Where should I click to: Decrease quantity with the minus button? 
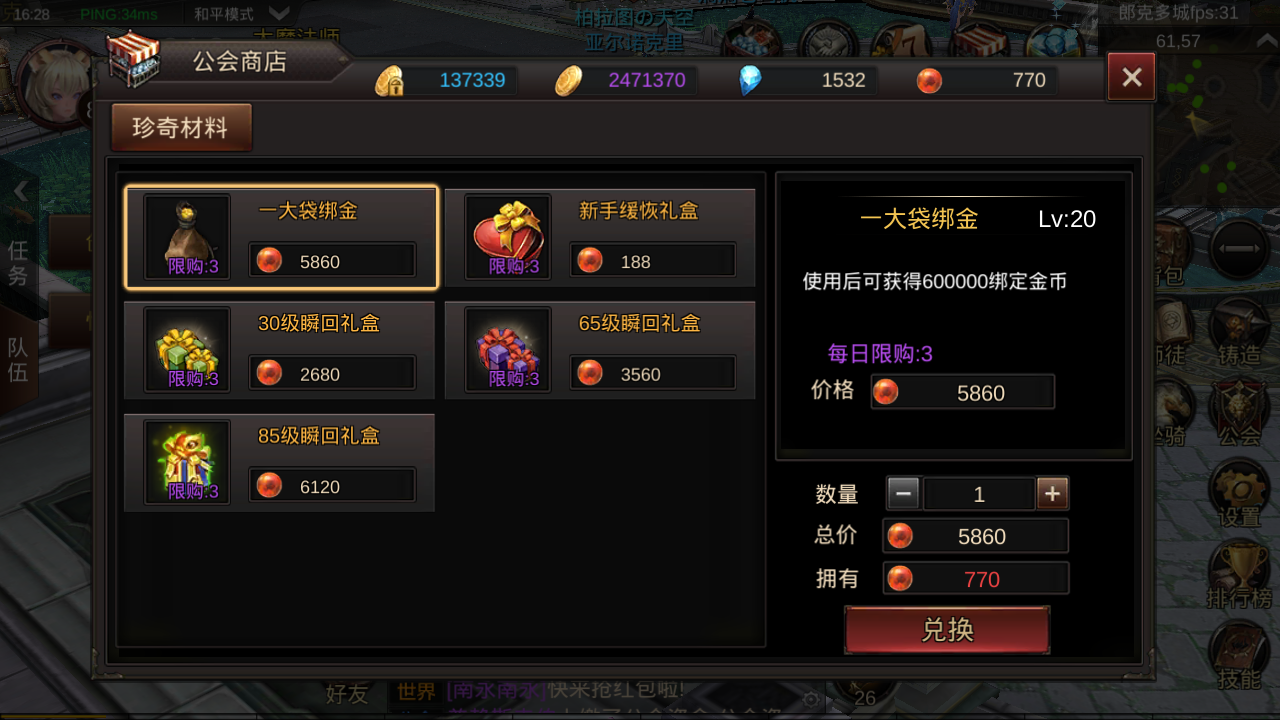coord(903,493)
